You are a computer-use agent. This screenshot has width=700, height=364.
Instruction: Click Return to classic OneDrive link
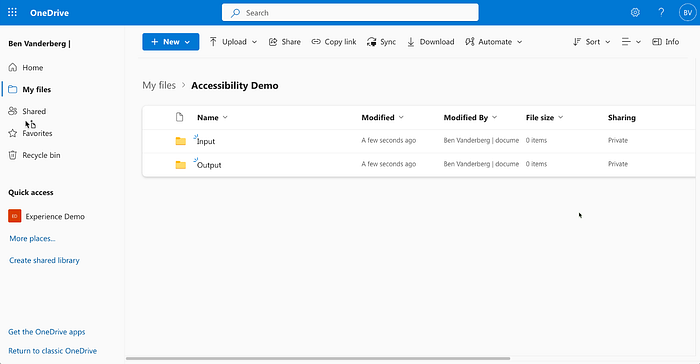(52, 351)
